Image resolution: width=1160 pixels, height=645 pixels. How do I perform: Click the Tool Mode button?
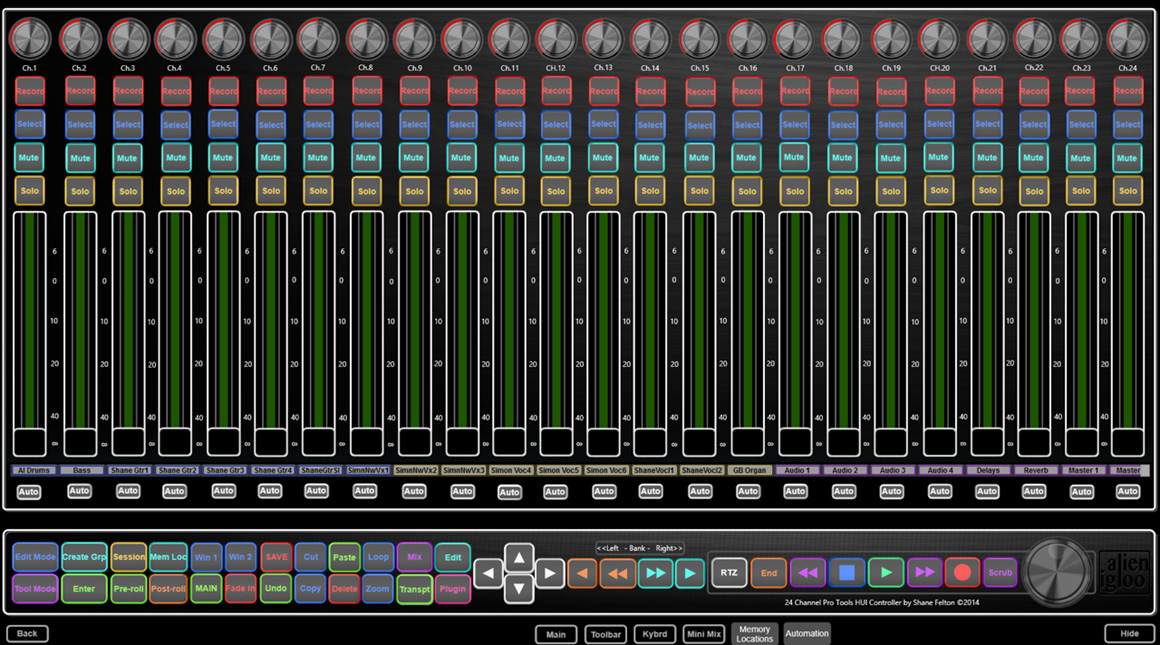pos(35,590)
